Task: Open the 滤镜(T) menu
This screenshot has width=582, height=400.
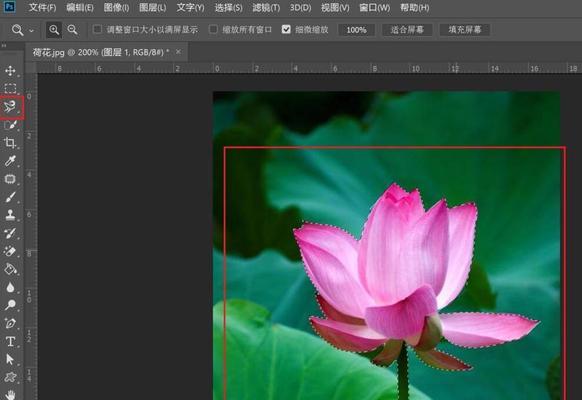Action: point(266,7)
